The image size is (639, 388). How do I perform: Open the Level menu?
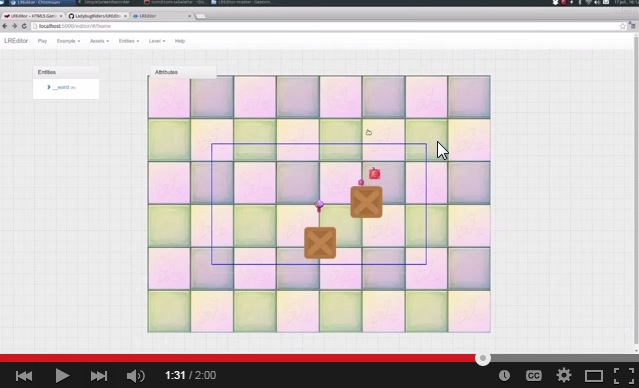(x=157, y=41)
